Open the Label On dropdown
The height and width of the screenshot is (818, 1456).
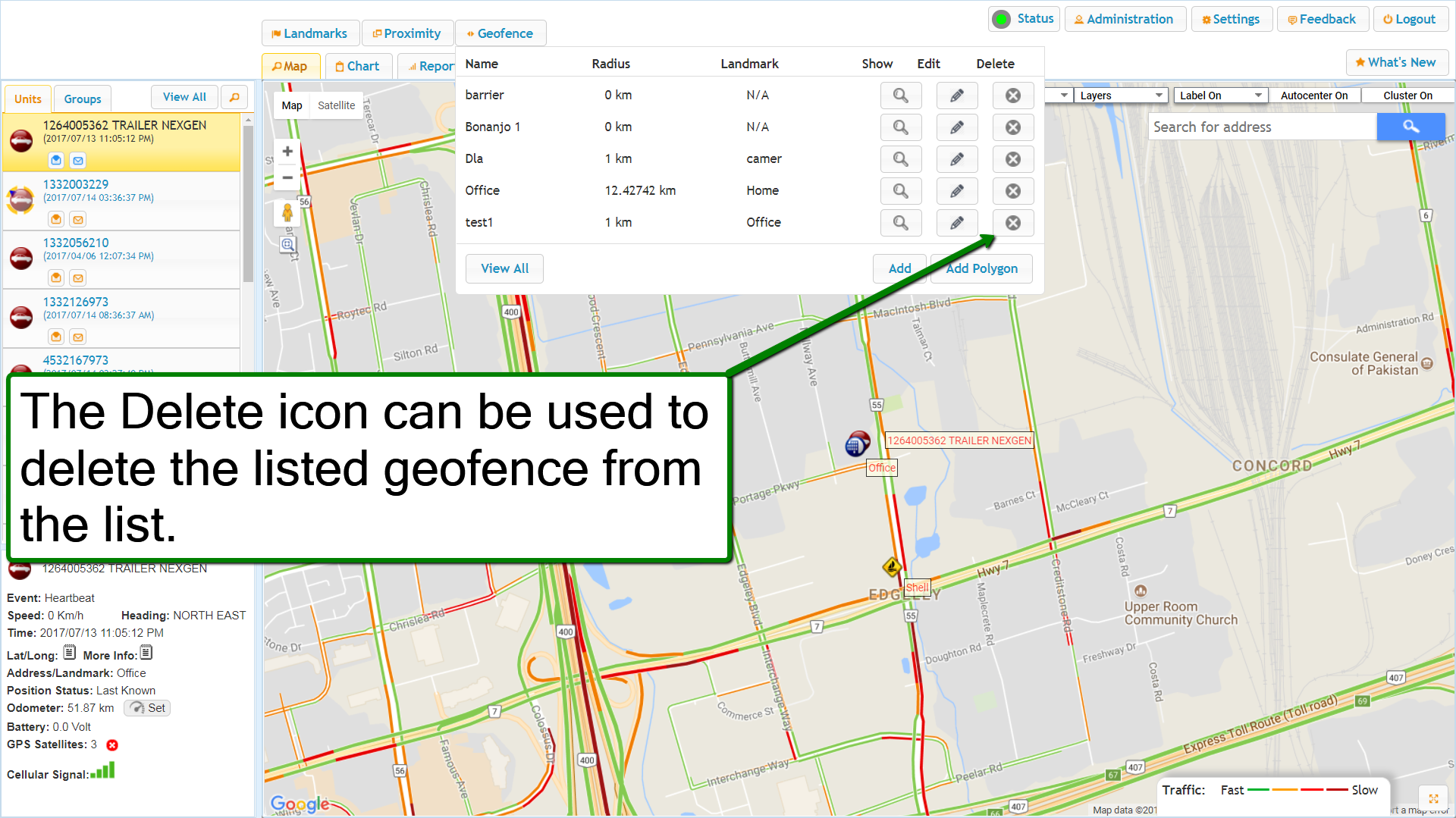(x=1219, y=96)
